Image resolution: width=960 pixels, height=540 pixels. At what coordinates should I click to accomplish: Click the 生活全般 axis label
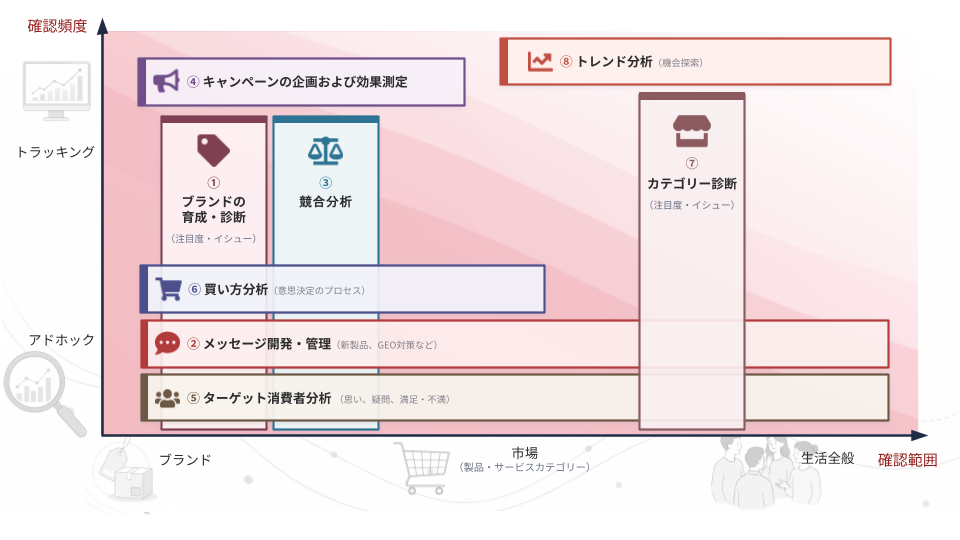tap(828, 458)
